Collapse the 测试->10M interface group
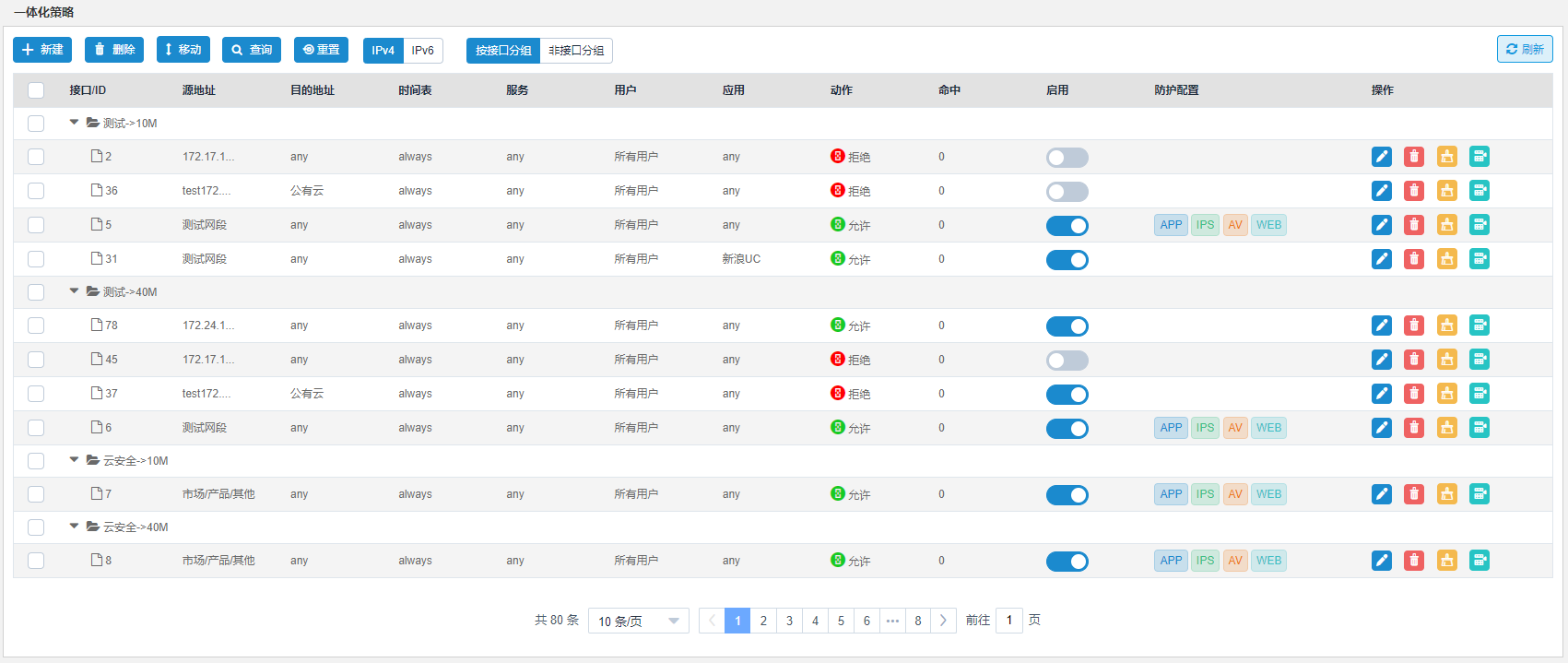 (x=74, y=123)
